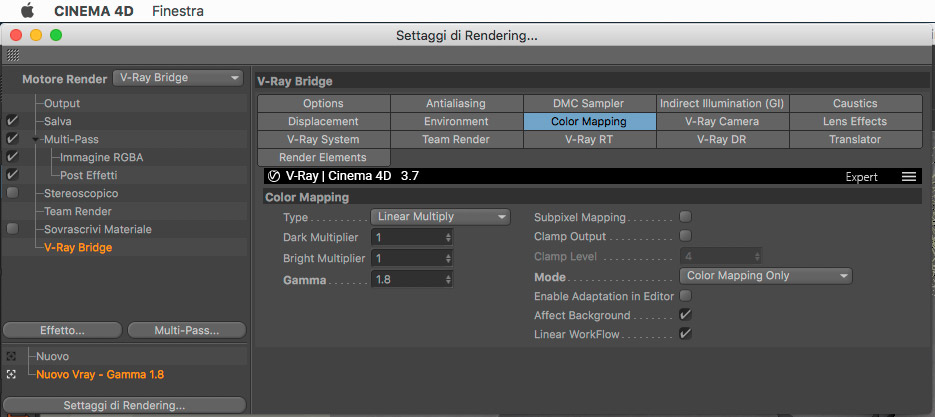Switch to the DMC Sampler tab
Screen dimensions: 935x417
click(x=590, y=103)
